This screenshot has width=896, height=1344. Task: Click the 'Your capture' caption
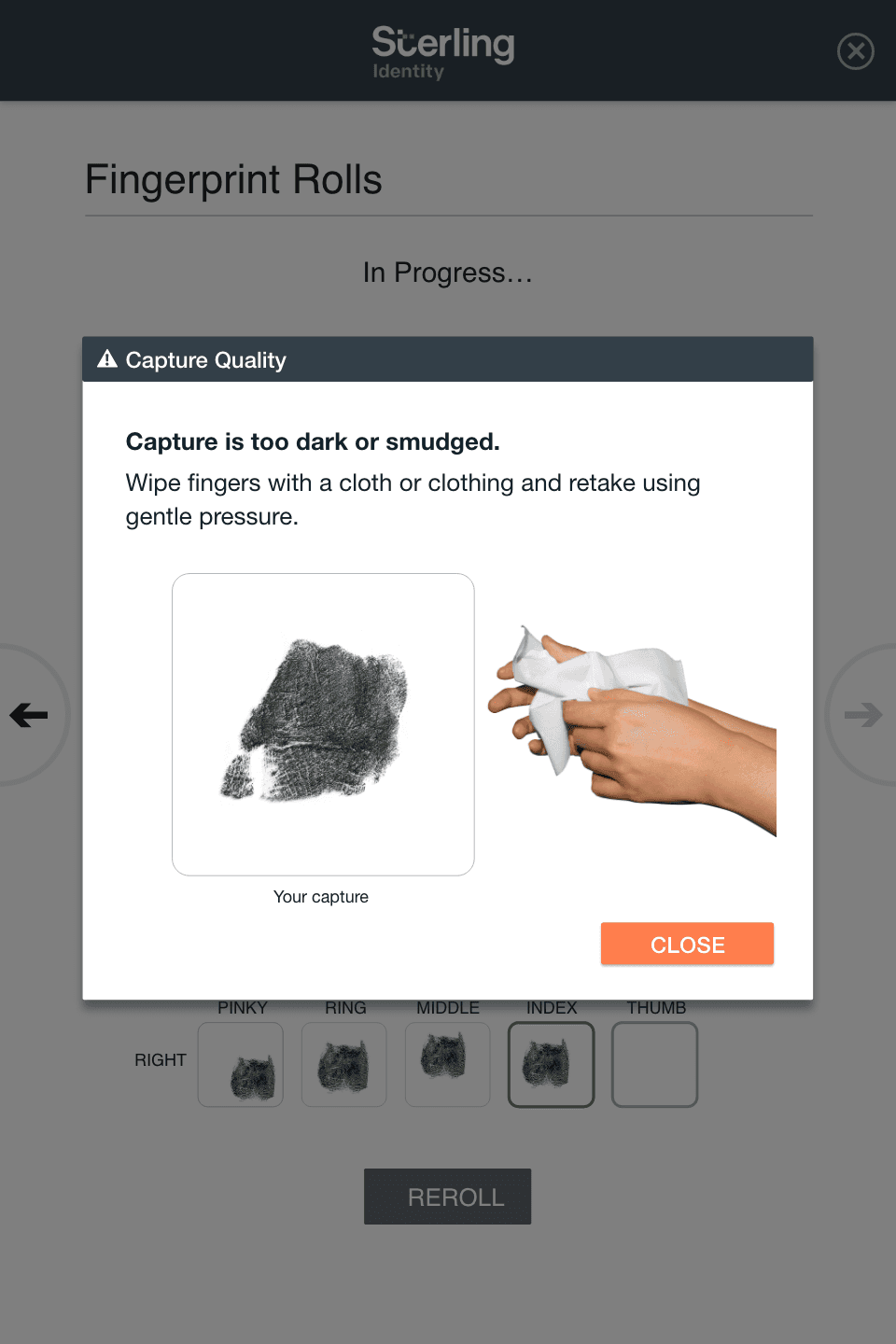[321, 897]
